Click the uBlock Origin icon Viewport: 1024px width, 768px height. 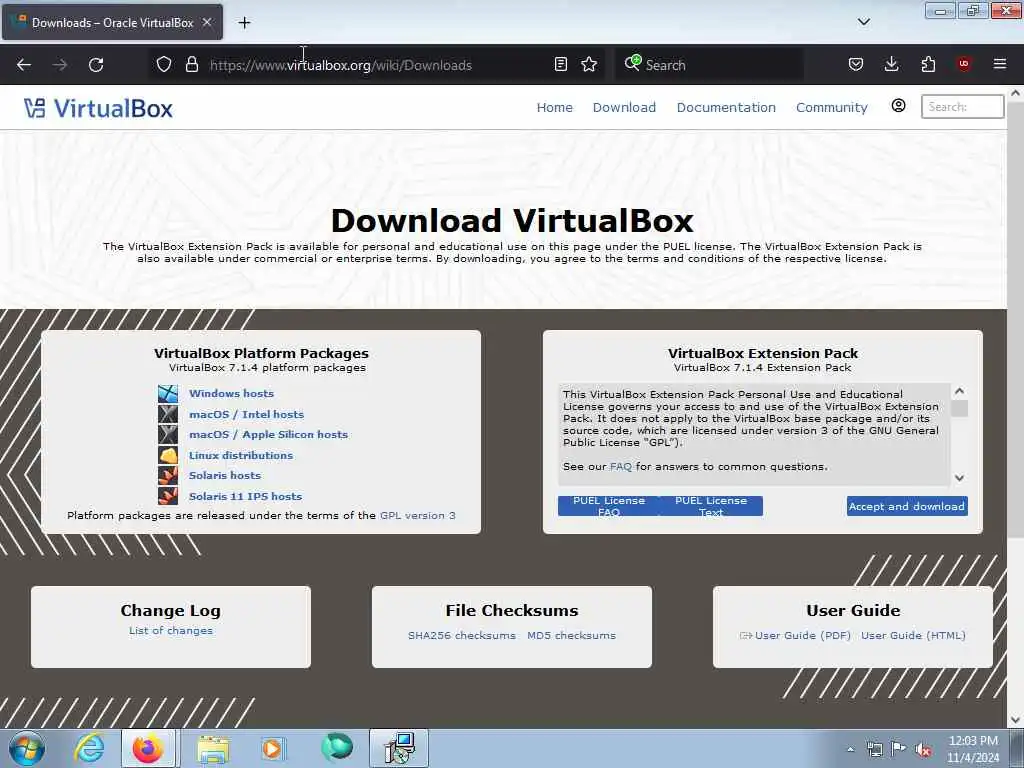(964, 64)
